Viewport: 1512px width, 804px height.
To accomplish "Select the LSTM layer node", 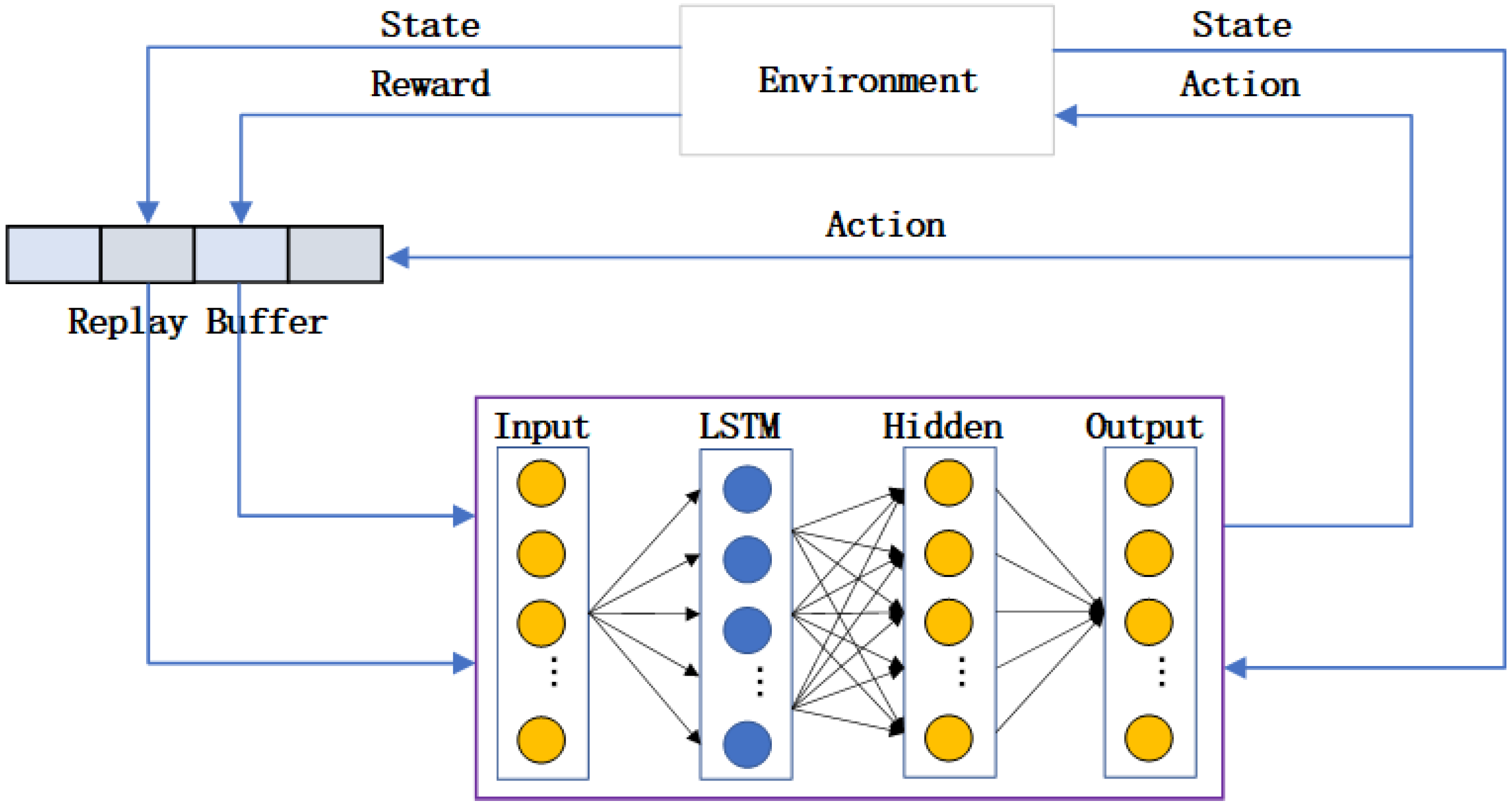I will tap(756, 491).
